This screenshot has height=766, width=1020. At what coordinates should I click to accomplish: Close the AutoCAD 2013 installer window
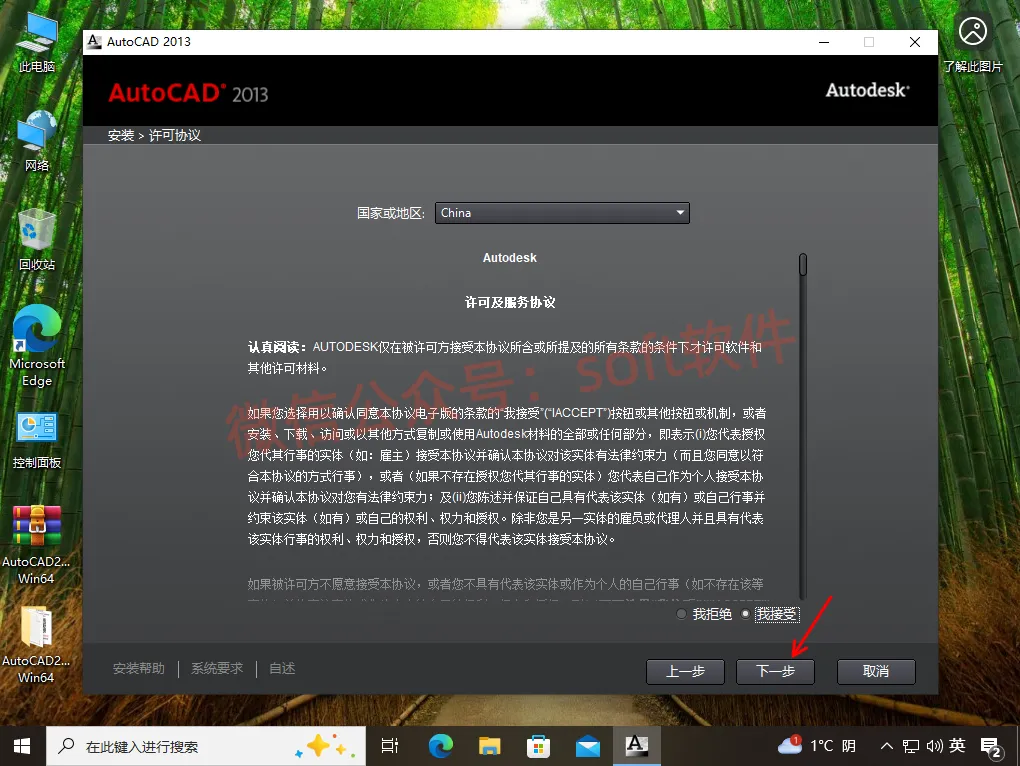point(915,42)
